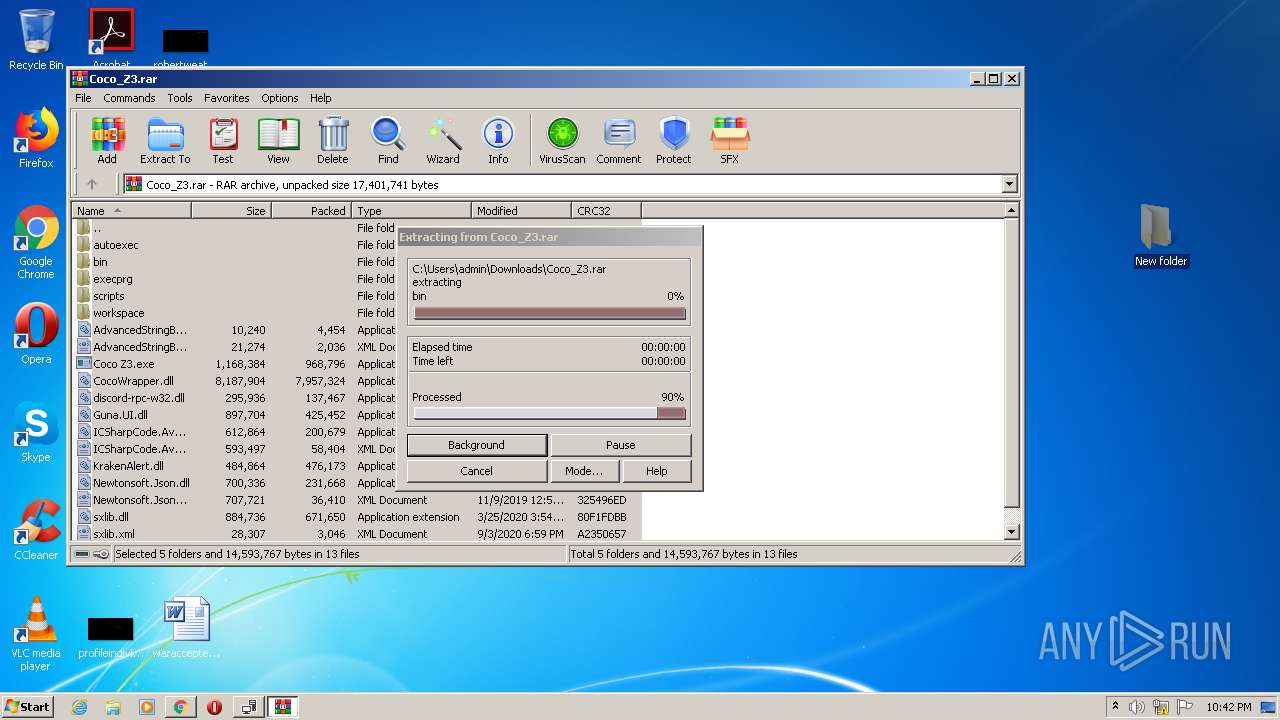
Task: Click the Extract To toolbar icon
Action: [165, 140]
